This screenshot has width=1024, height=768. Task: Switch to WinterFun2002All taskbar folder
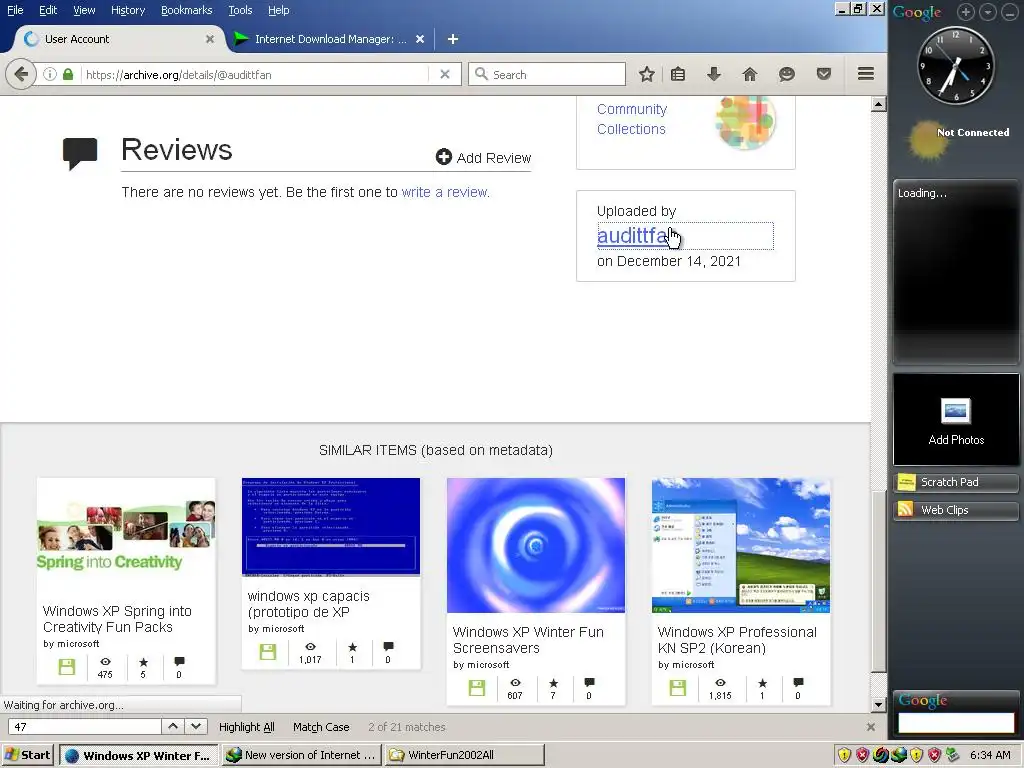tap(464, 755)
